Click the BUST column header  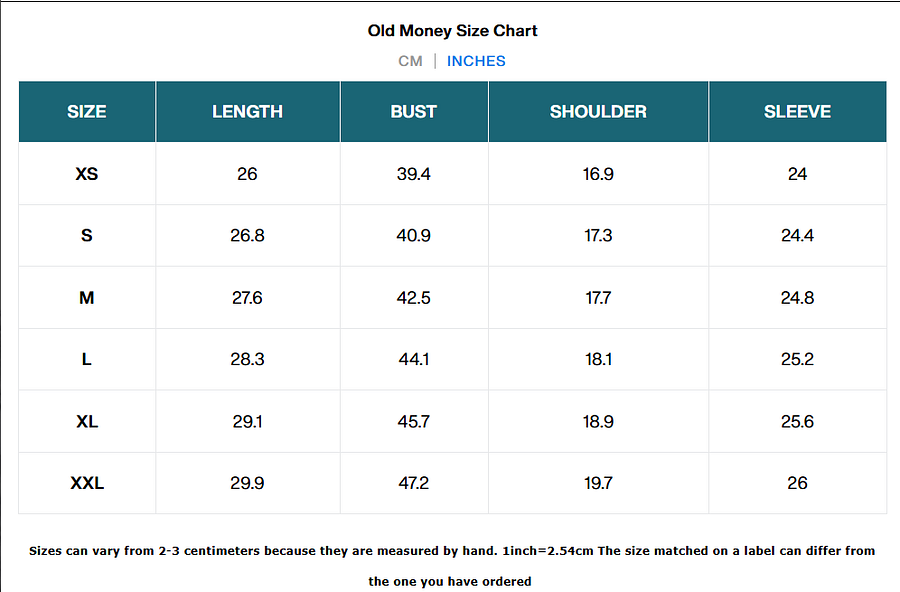[x=414, y=112]
